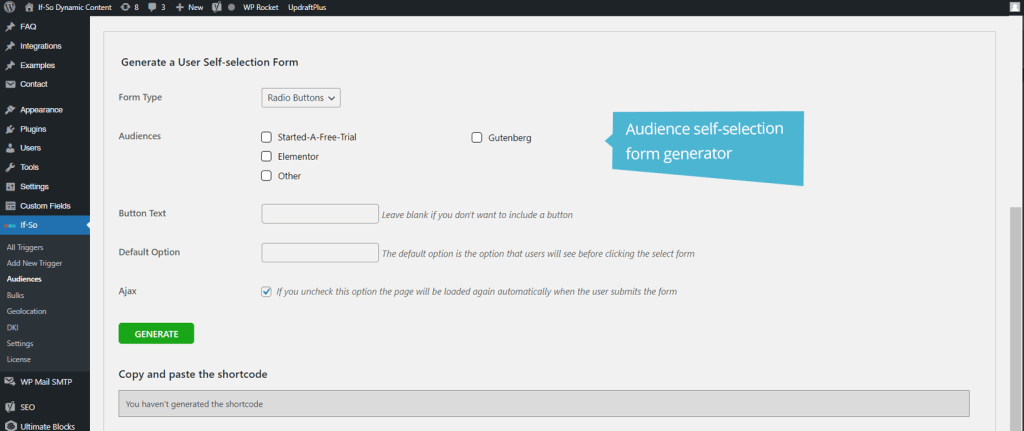Click the page vertical scrollbar thumb
1024x431 pixels.
coord(1016,319)
